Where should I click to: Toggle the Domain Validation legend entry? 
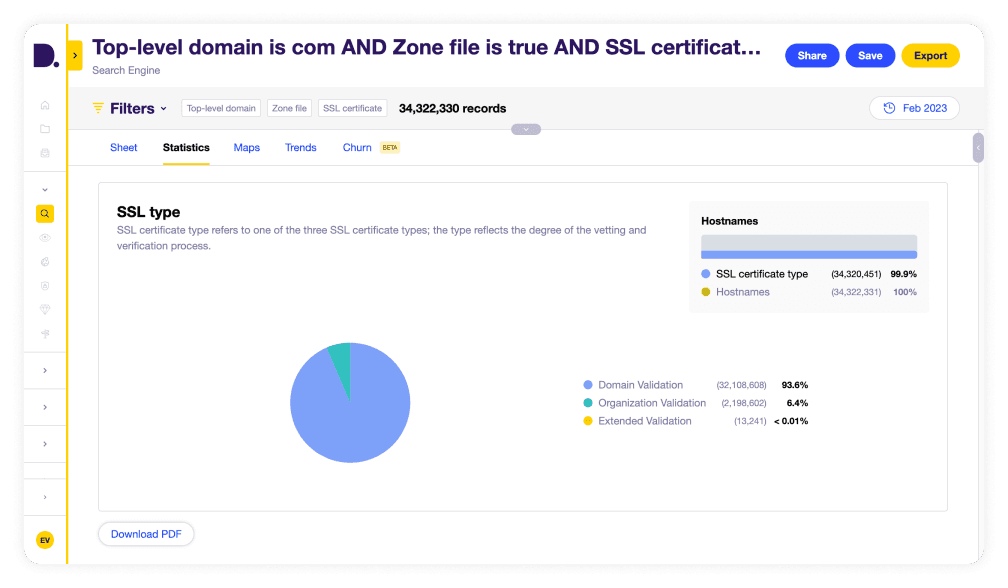(640, 385)
